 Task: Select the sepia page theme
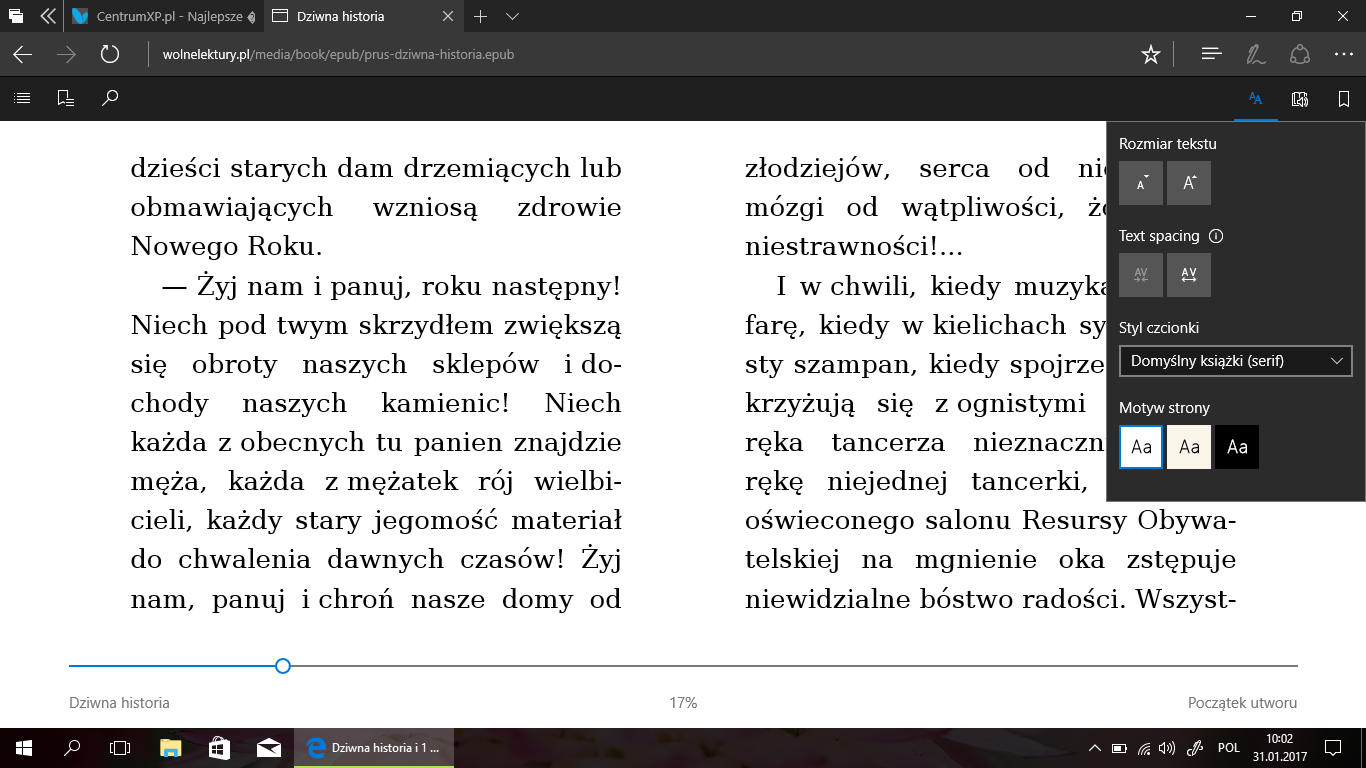(x=1189, y=447)
